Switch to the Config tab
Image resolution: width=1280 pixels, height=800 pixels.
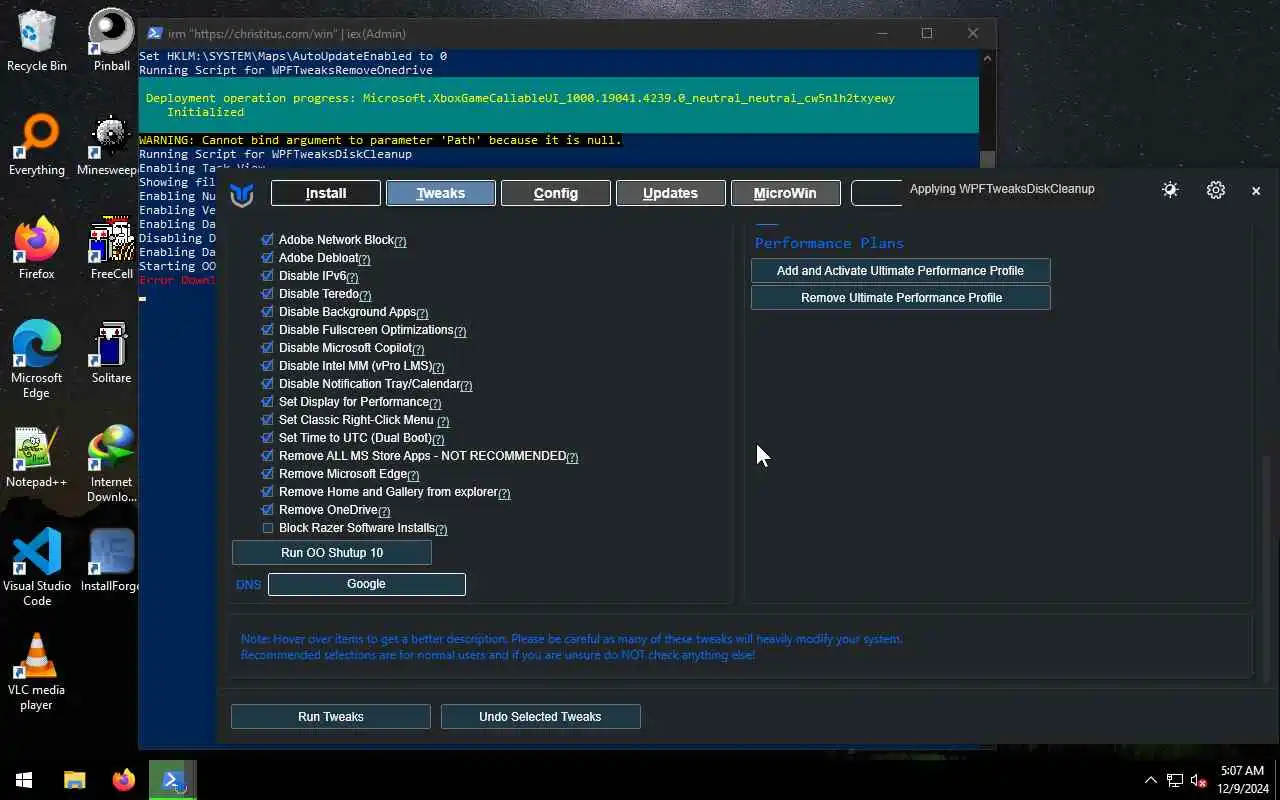pyautogui.click(x=556, y=193)
